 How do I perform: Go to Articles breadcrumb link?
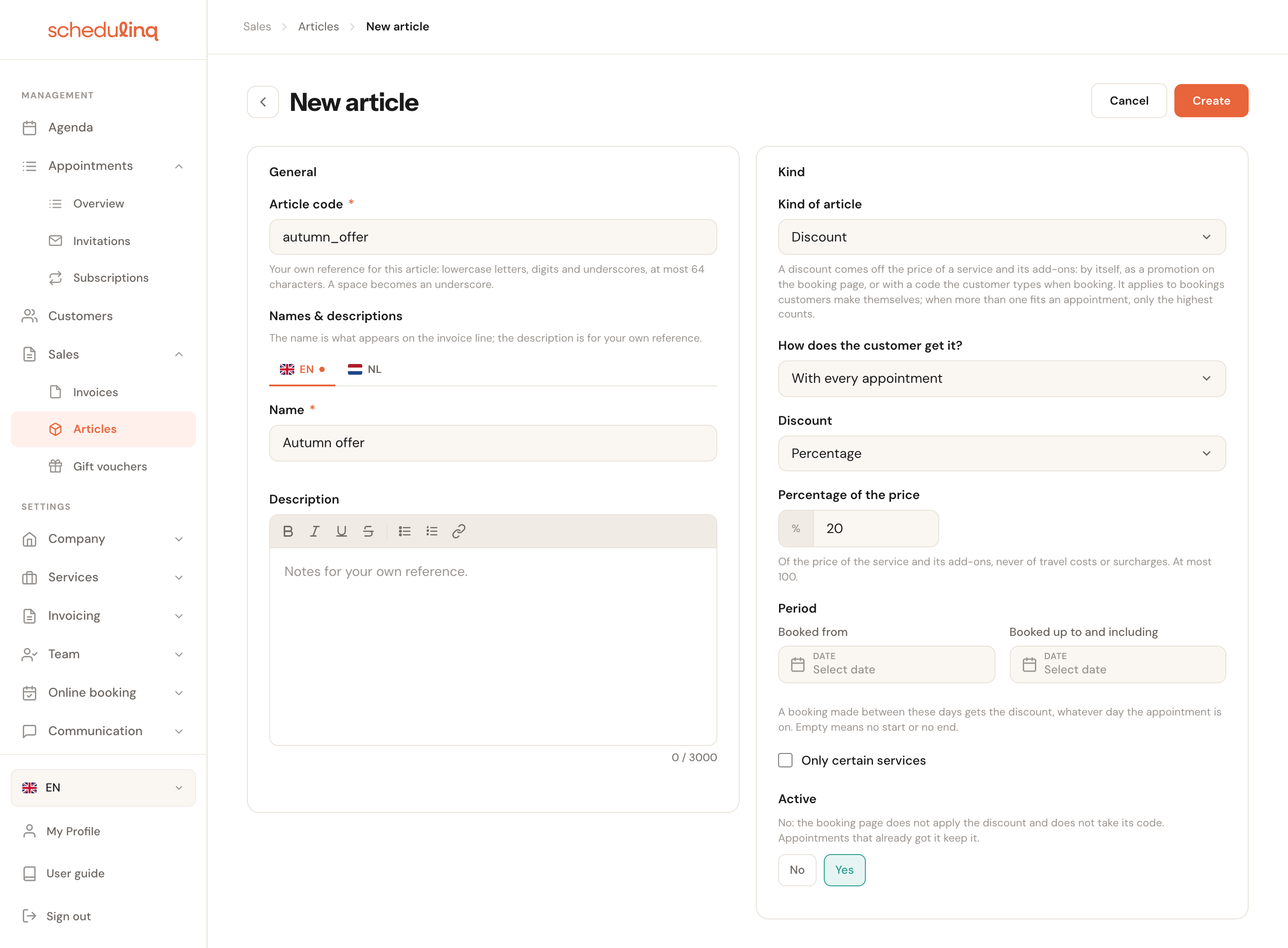click(318, 27)
